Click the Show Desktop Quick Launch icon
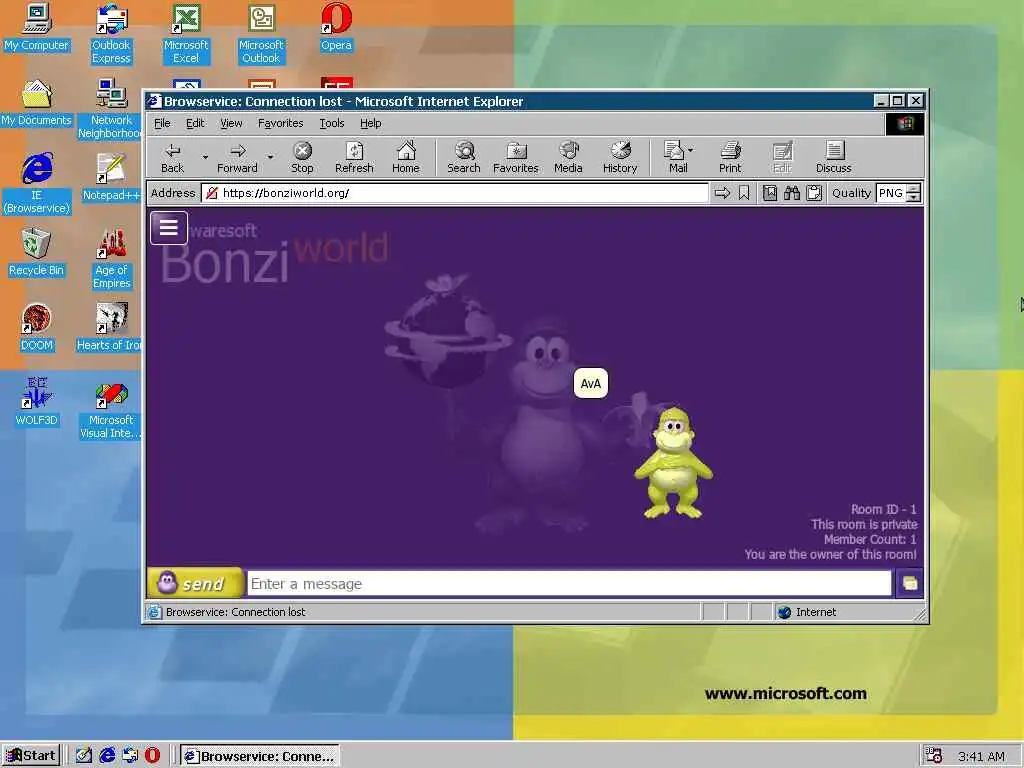The image size is (1024, 768). coord(84,756)
